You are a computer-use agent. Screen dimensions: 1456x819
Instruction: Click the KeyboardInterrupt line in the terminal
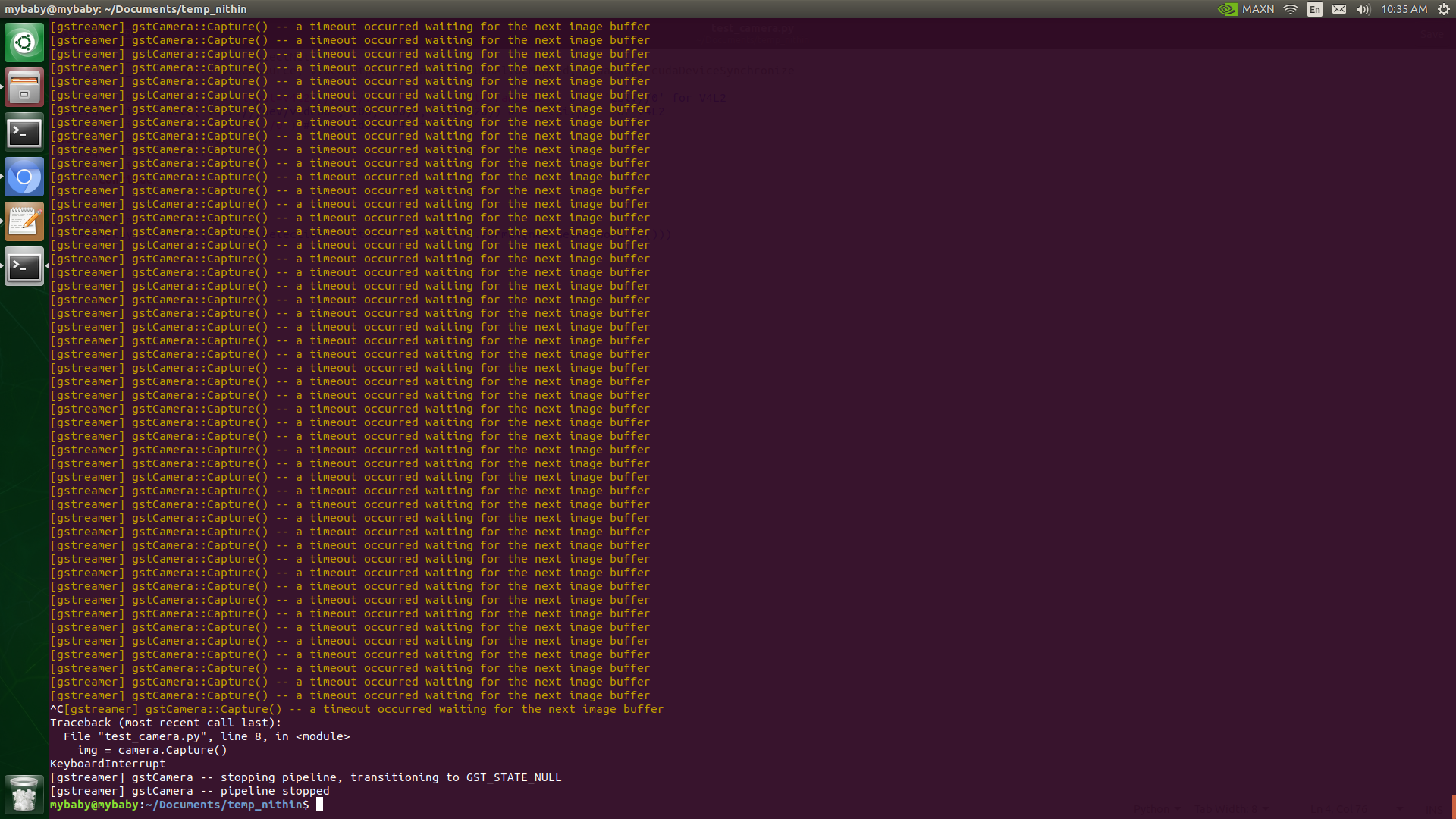pyautogui.click(x=107, y=764)
